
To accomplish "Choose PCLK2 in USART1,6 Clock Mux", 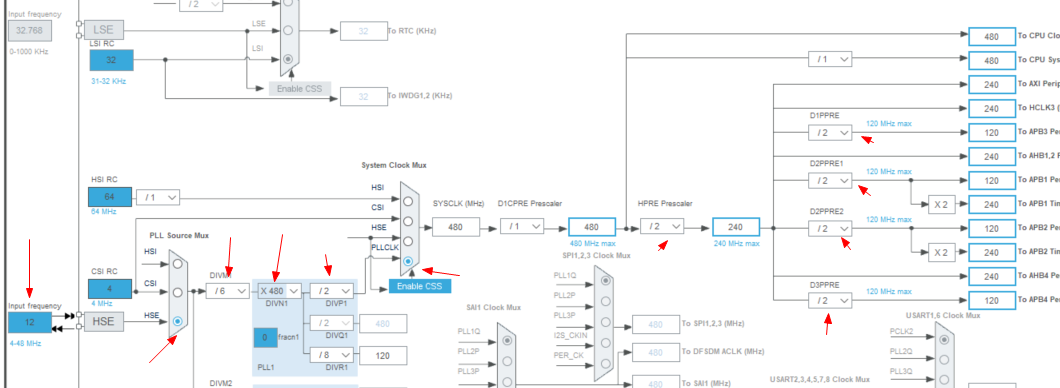I will pyautogui.click(x=944, y=340).
